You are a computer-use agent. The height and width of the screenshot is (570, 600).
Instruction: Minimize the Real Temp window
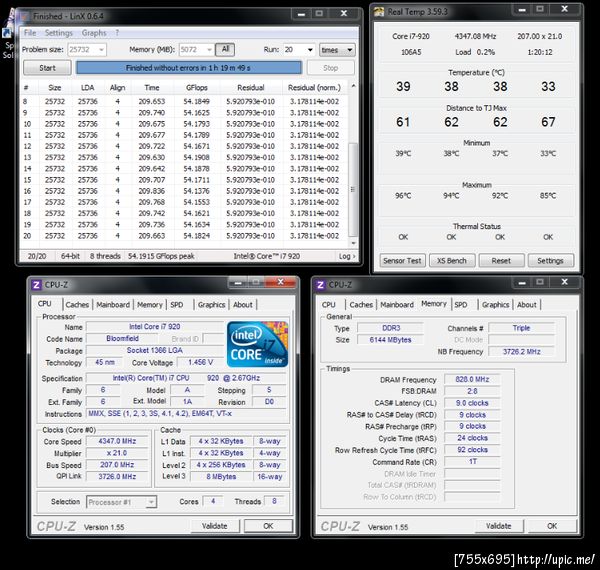point(522,9)
